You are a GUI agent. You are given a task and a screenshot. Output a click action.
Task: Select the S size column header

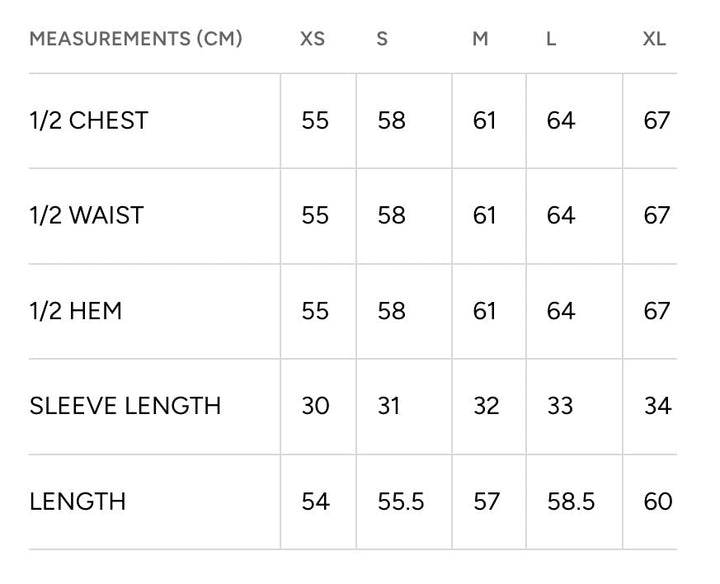click(x=382, y=39)
